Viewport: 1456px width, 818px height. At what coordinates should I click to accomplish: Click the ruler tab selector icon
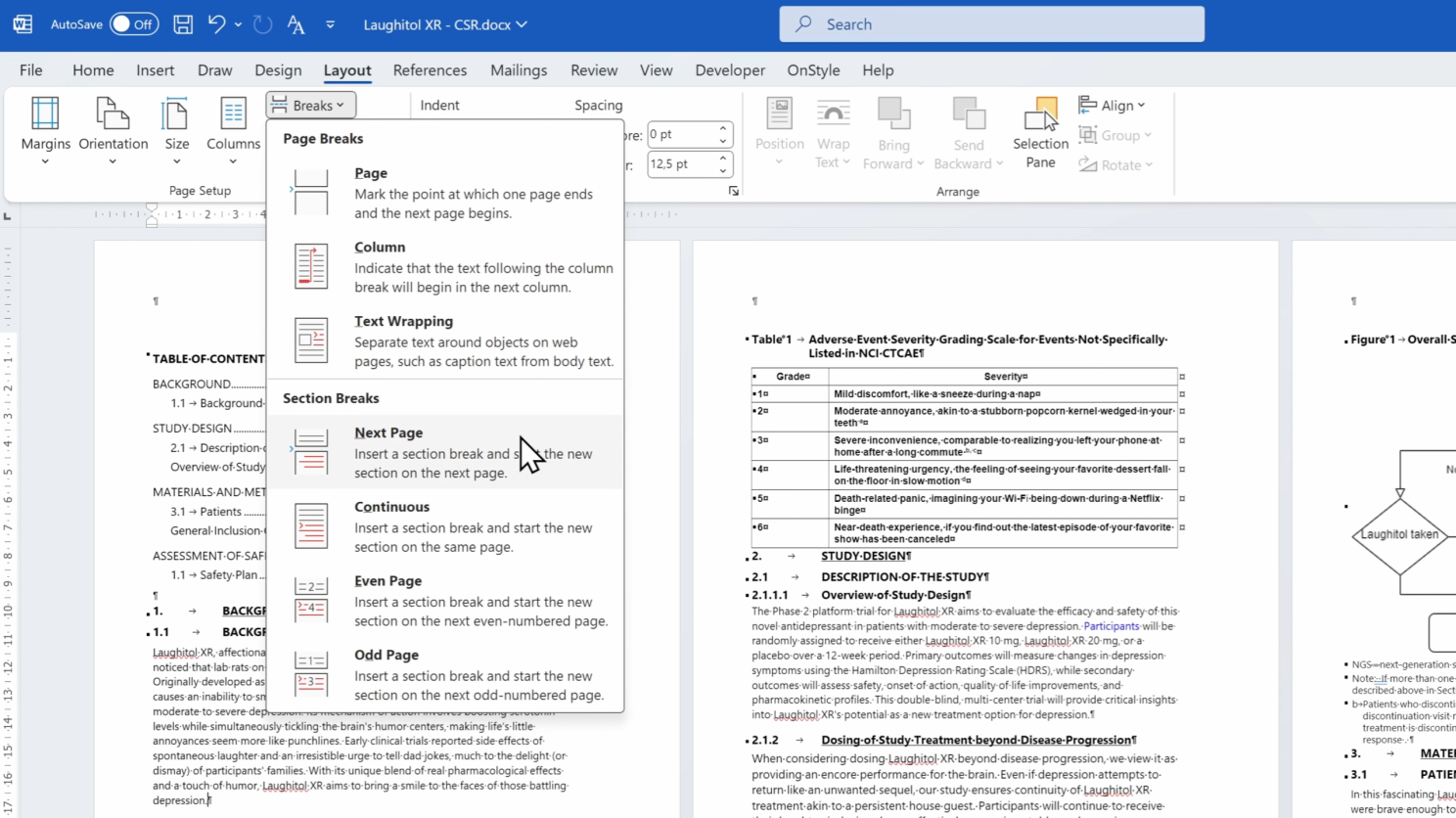[7, 215]
